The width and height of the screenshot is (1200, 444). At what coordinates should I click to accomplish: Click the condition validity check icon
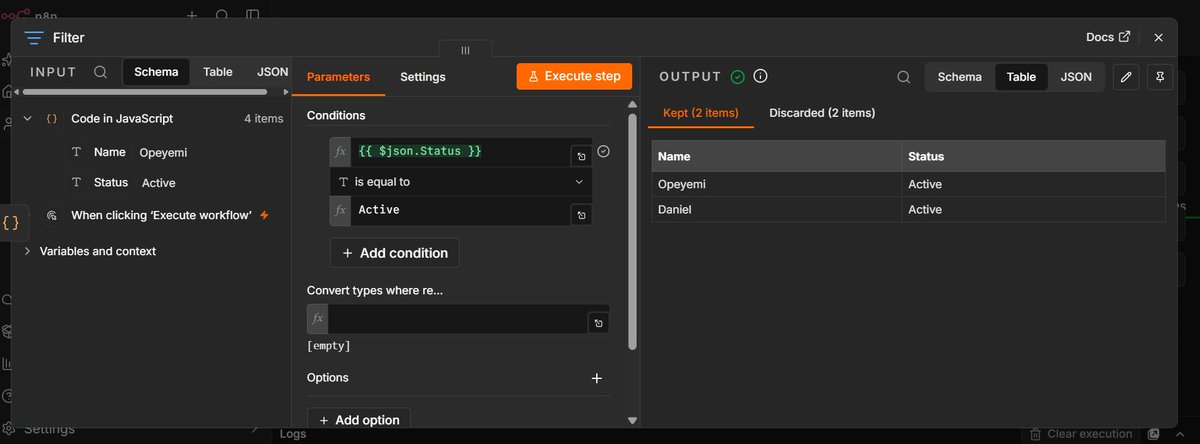tap(603, 151)
